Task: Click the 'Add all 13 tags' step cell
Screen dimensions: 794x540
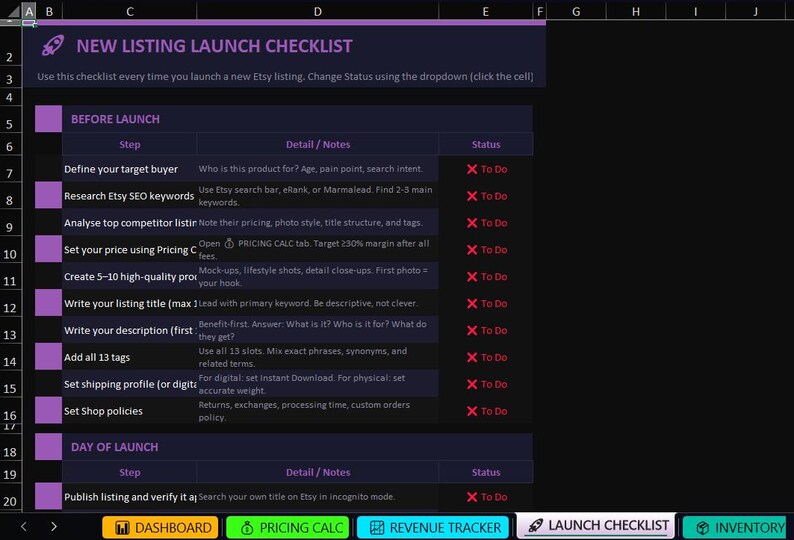Action: point(130,357)
